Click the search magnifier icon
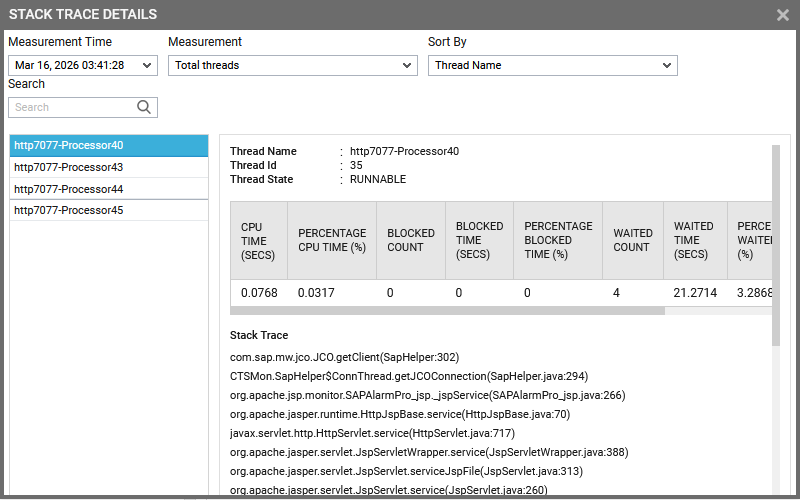Viewport: 800px width, 500px height. coord(144,107)
